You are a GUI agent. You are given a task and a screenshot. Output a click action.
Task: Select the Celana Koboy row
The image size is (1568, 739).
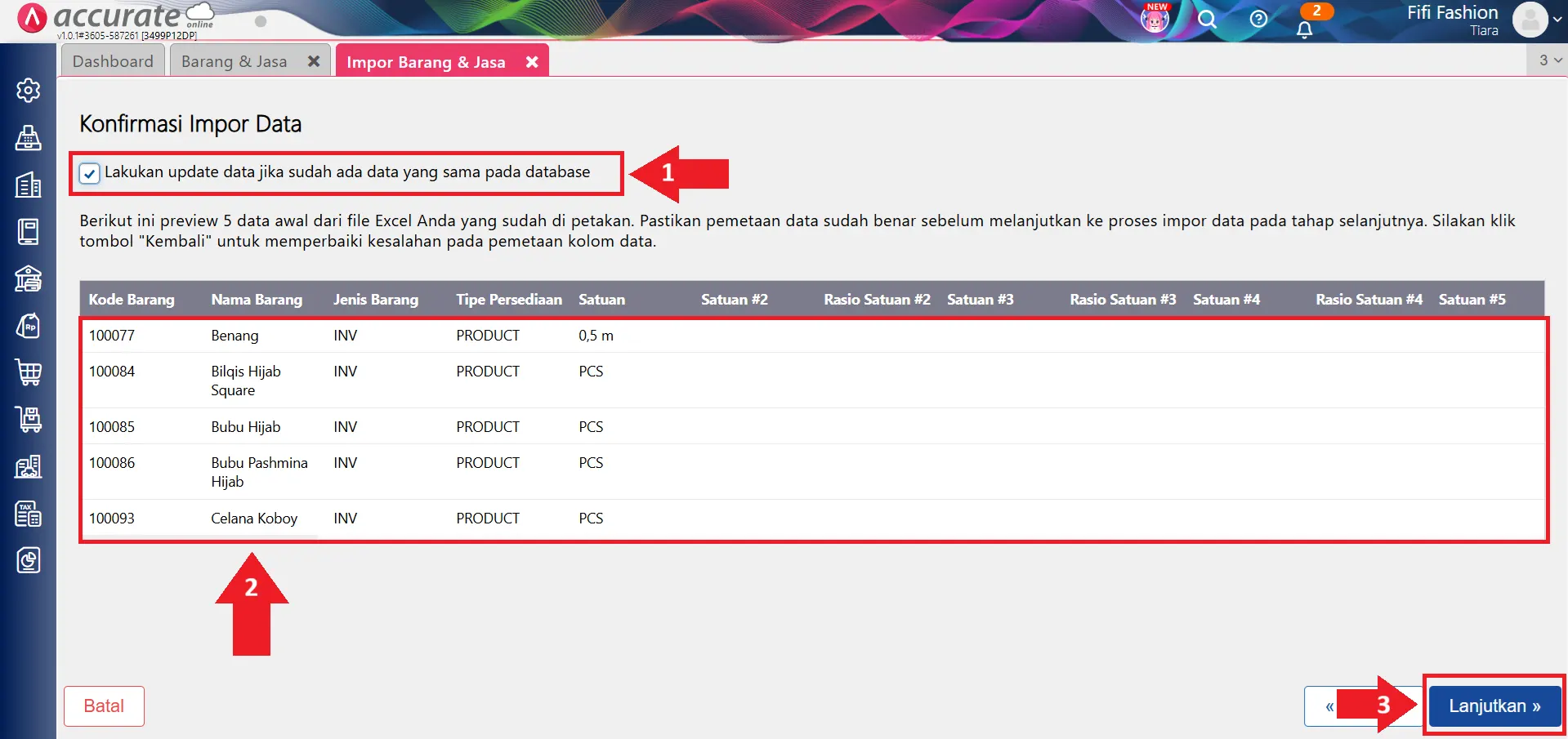click(254, 519)
